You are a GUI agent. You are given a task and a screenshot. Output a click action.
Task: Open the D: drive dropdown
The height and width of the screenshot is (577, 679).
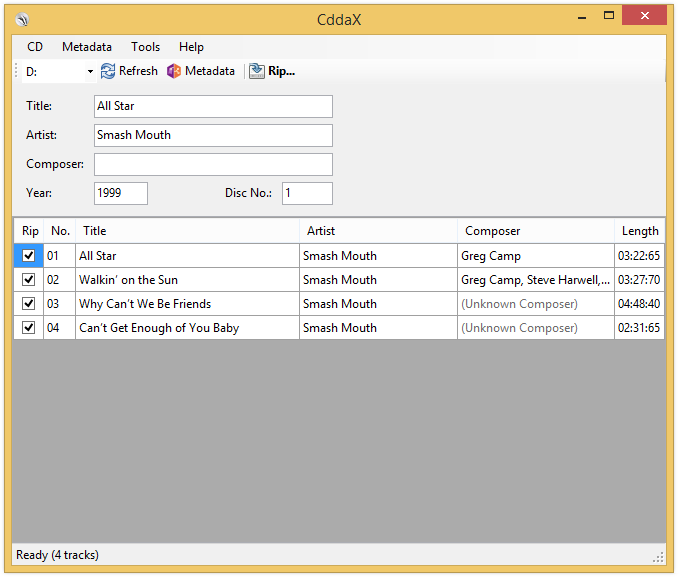[x=90, y=72]
